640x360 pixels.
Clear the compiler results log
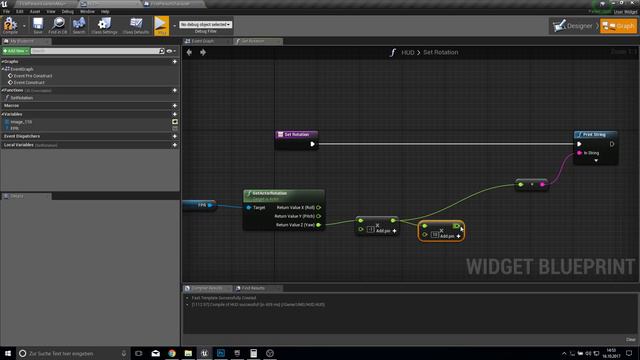tap(631, 340)
